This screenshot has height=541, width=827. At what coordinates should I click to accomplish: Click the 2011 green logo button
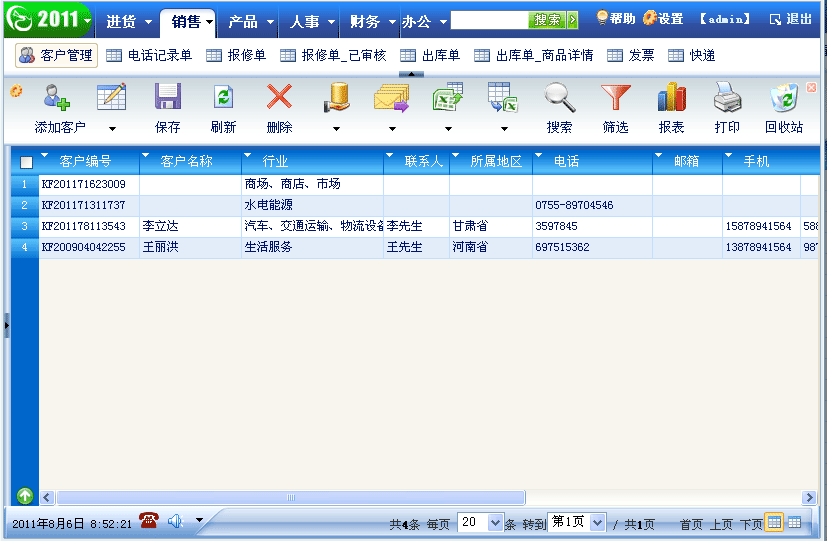(49, 20)
